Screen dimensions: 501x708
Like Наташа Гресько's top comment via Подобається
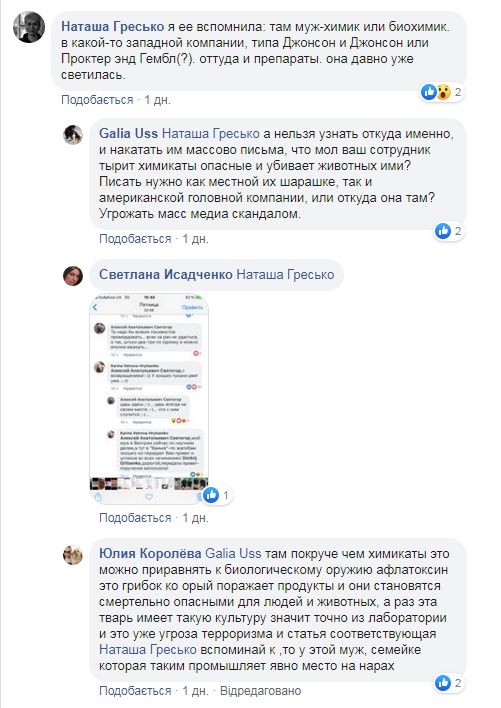[97, 100]
